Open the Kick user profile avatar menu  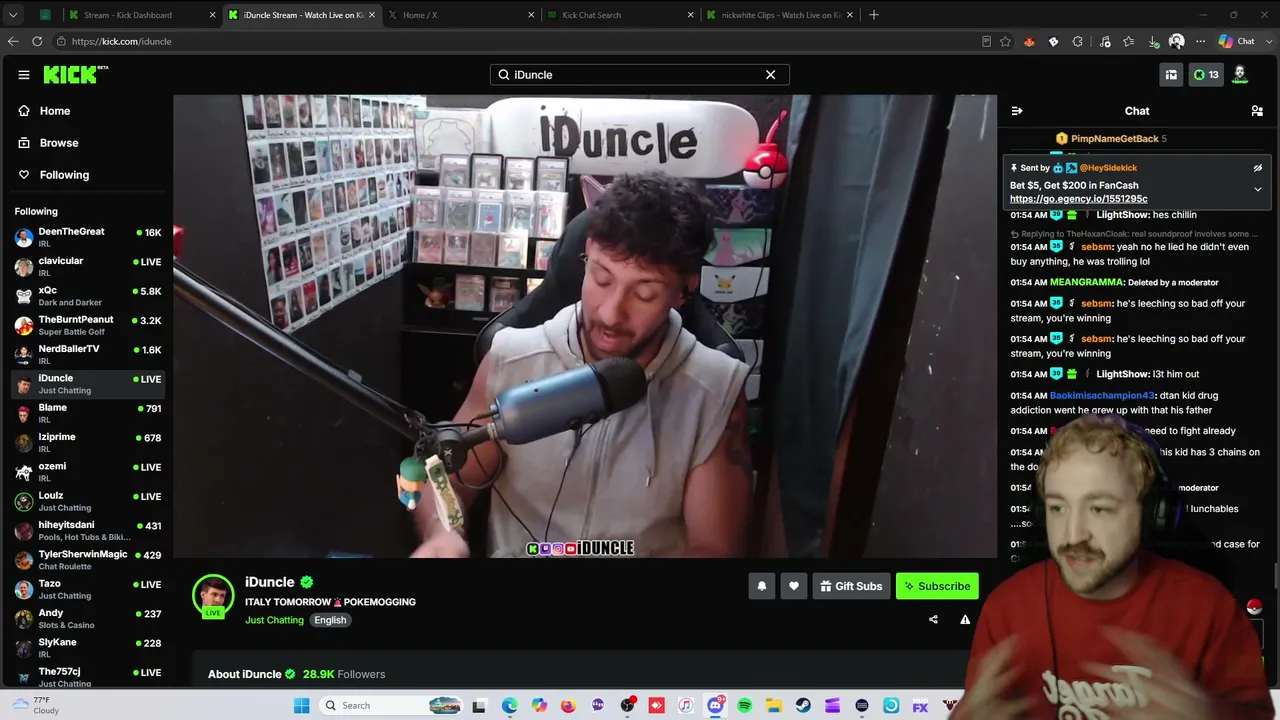(x=1240, y=75)
